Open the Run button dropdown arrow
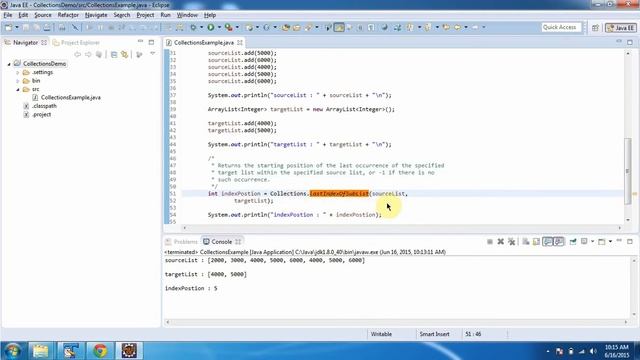 219,27
